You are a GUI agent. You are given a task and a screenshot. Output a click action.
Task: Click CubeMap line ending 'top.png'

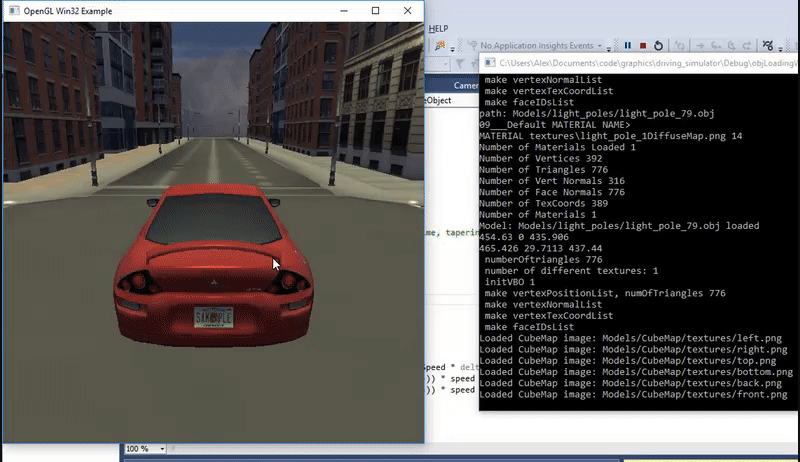click(628, 361)
